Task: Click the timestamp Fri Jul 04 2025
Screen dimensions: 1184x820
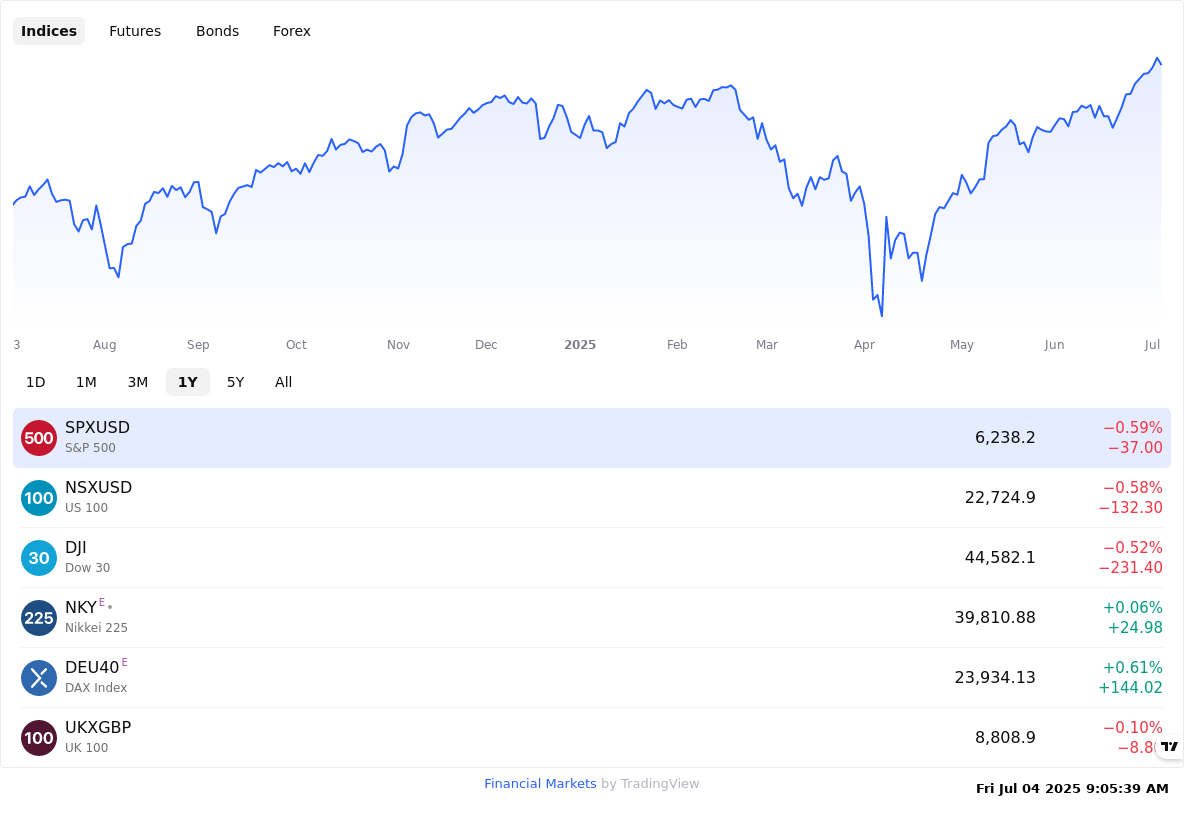Action: pyautogui.click(x=1072, y=789)
